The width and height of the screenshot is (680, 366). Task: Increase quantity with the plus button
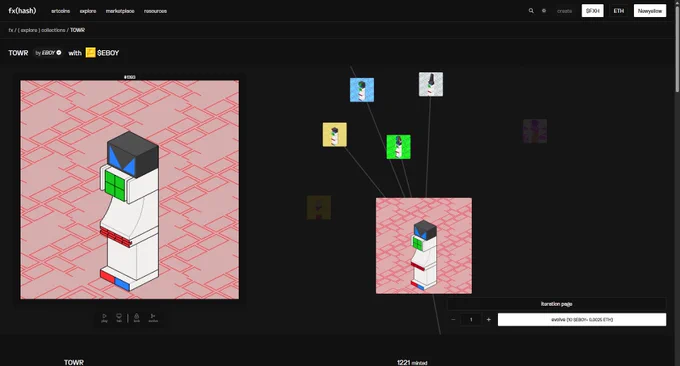pyautogui.click(x=489, y=320)
